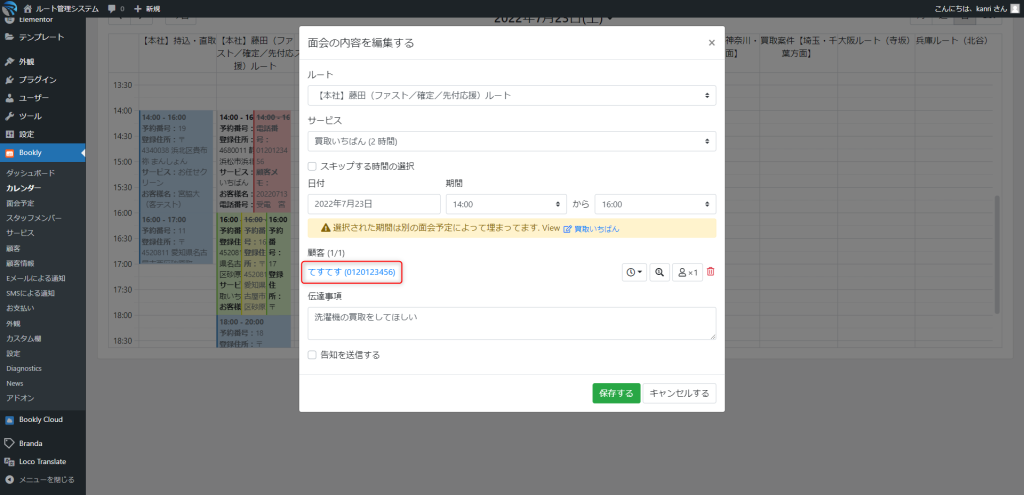Enable the skip time selection checkbox
The width and height of the screenshot is (1024, 495).
(313, 166)
